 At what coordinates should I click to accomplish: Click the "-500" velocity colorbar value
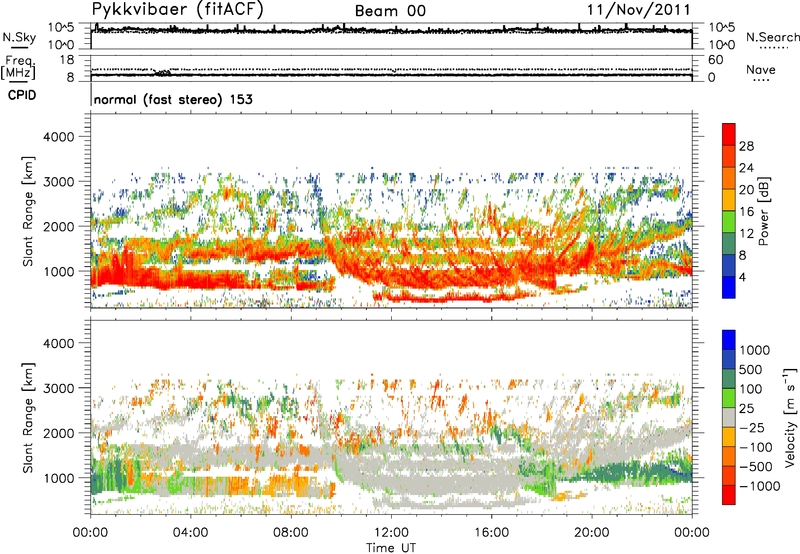pos(755,467)
